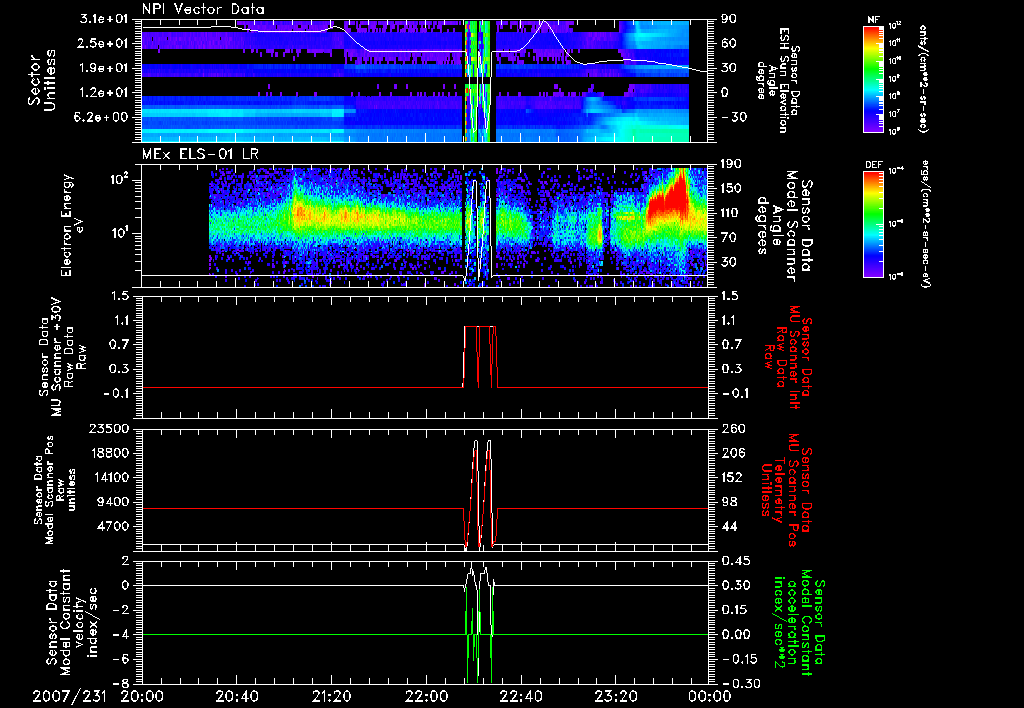Viewport: 1024px width, 708px height.
Task: Click the DEF color bar
Action: click(x=873, y=224)
